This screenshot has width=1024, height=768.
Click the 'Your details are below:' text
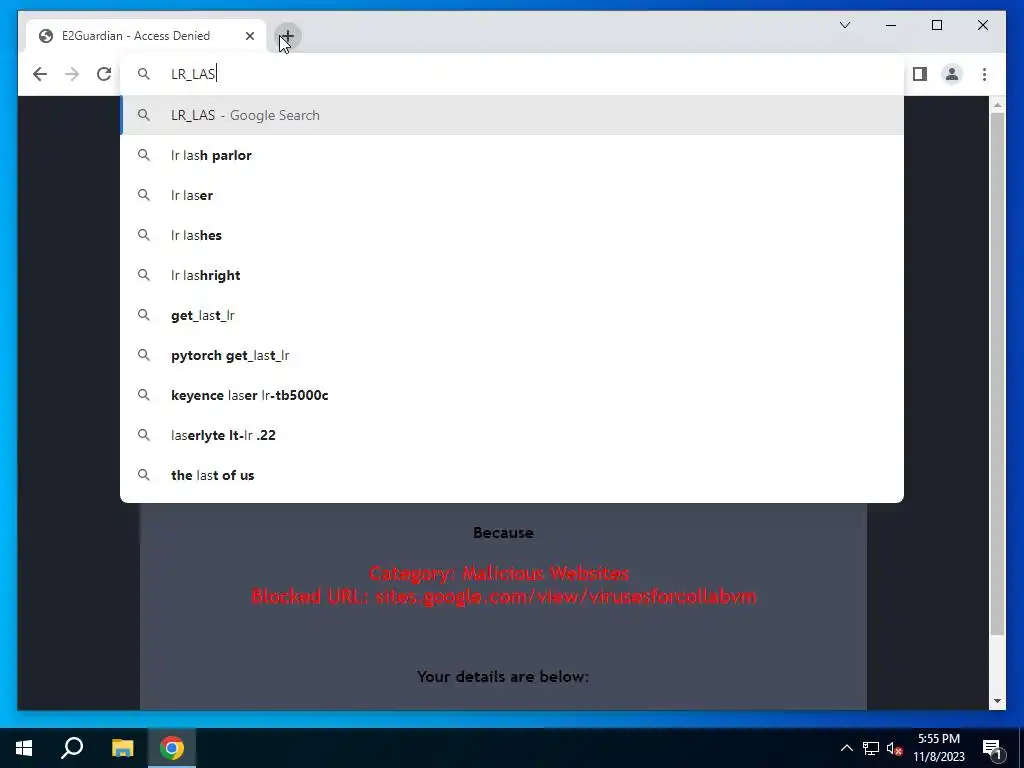point(503,677)
